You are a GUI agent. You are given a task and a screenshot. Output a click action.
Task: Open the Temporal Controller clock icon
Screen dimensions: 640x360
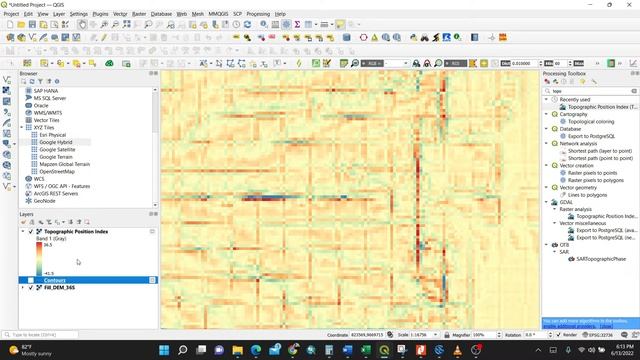pyautogui.click(x=236, y=24)
